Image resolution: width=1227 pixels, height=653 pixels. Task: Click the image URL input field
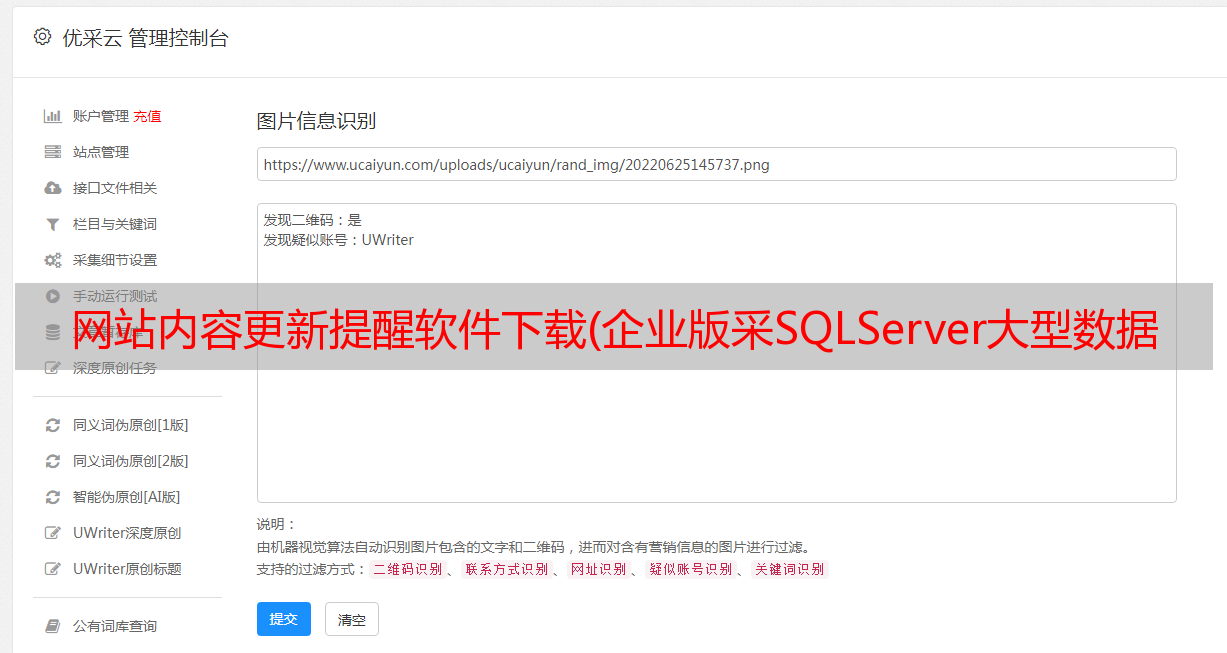click(x=716, y=164)
